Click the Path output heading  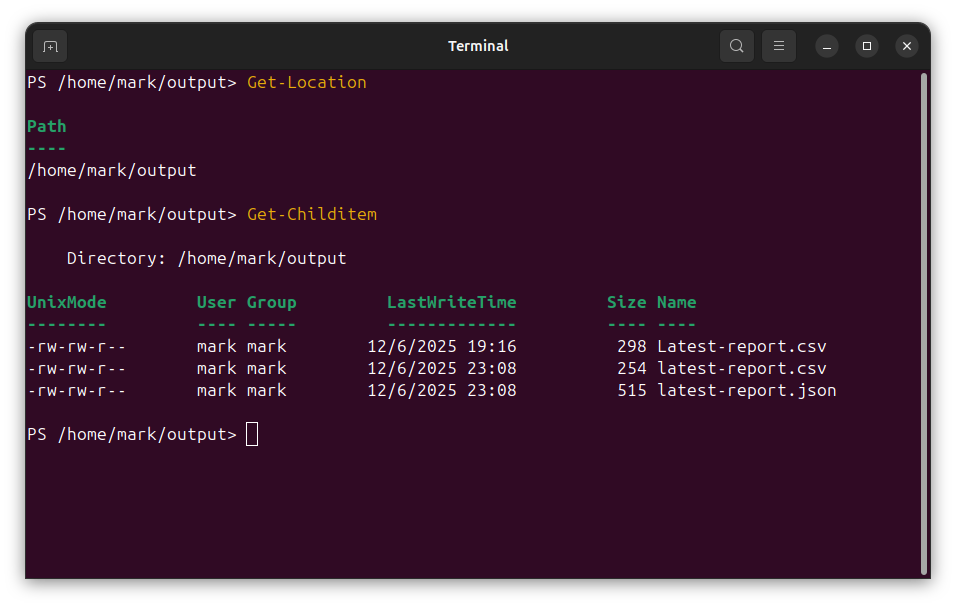coord(46,126)
